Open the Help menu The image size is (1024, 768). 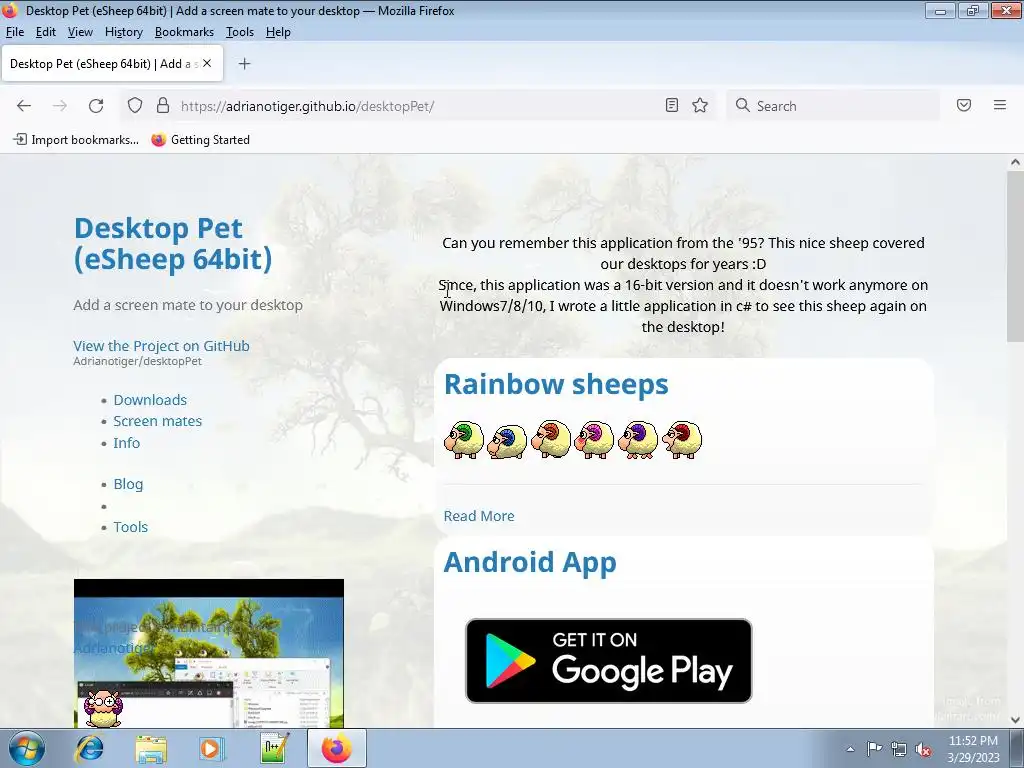click(x=278, y=32)
